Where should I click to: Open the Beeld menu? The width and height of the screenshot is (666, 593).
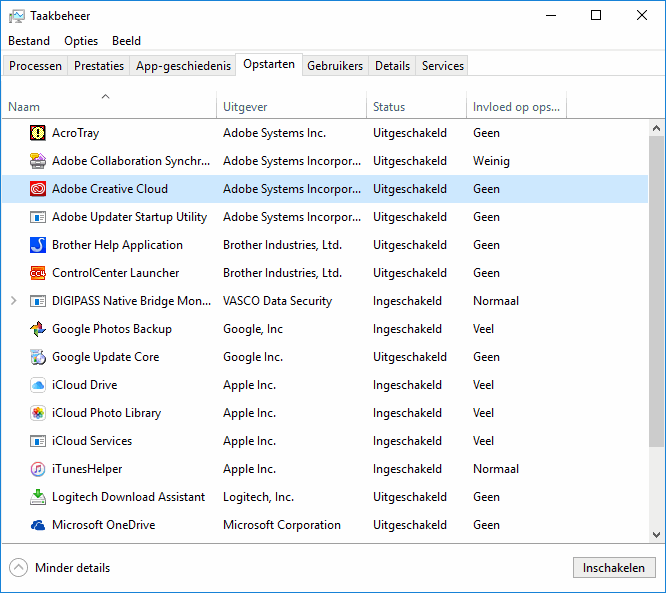(126, 41)
